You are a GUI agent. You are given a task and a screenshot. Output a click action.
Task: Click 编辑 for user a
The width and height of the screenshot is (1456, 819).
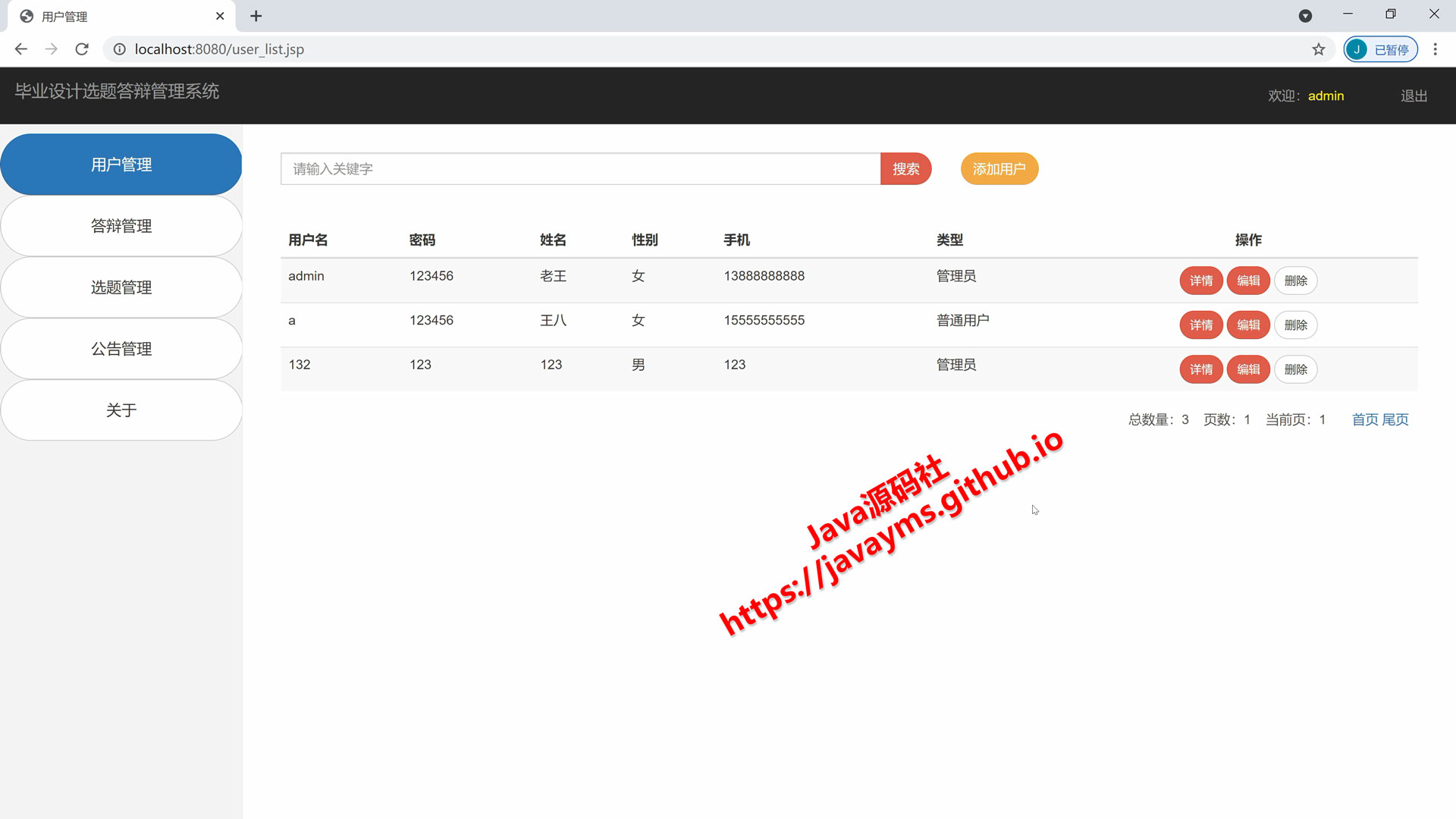pyautogui.click(x=1248, y=325)
